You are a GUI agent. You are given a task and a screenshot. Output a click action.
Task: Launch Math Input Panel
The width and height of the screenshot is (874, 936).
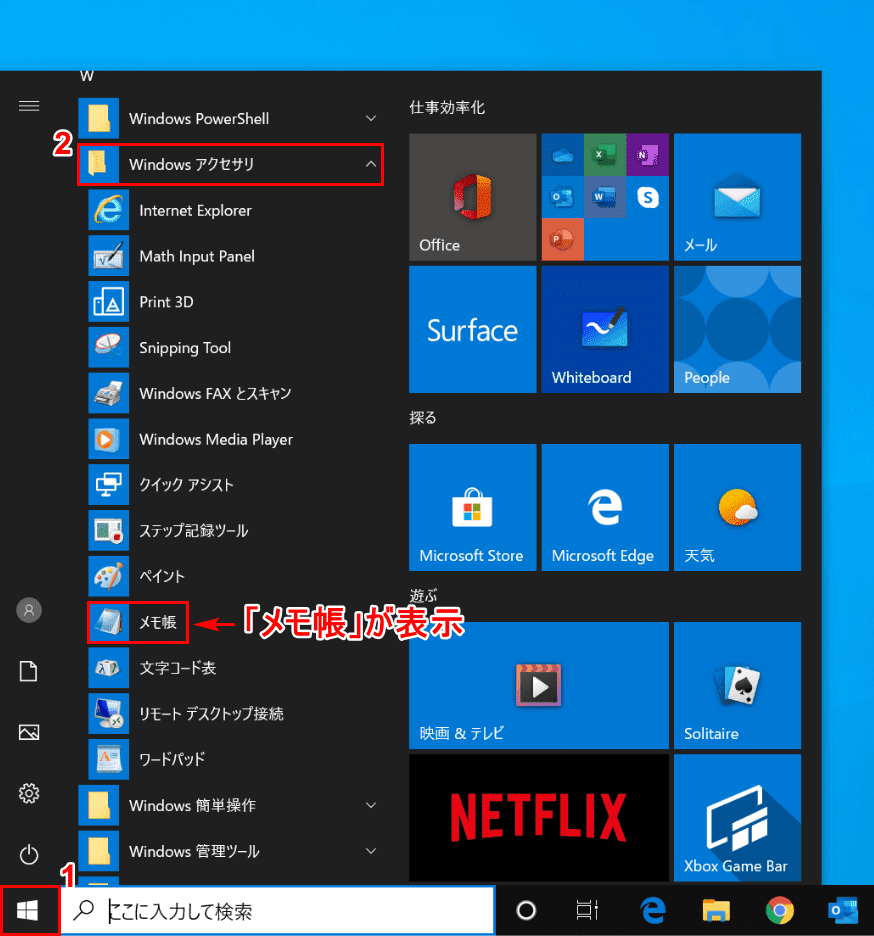click(x=233, y=256)
